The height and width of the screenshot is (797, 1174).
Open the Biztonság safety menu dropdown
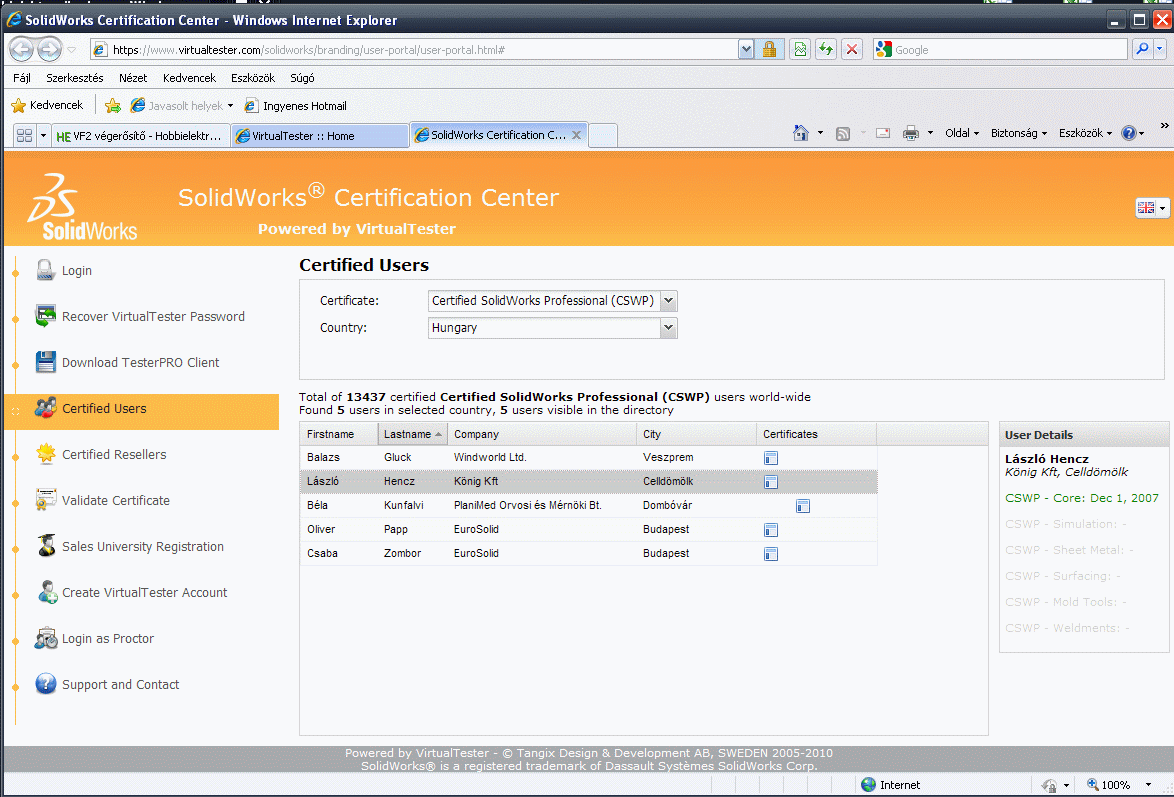pyautogui.click(x=1018, y=133)
